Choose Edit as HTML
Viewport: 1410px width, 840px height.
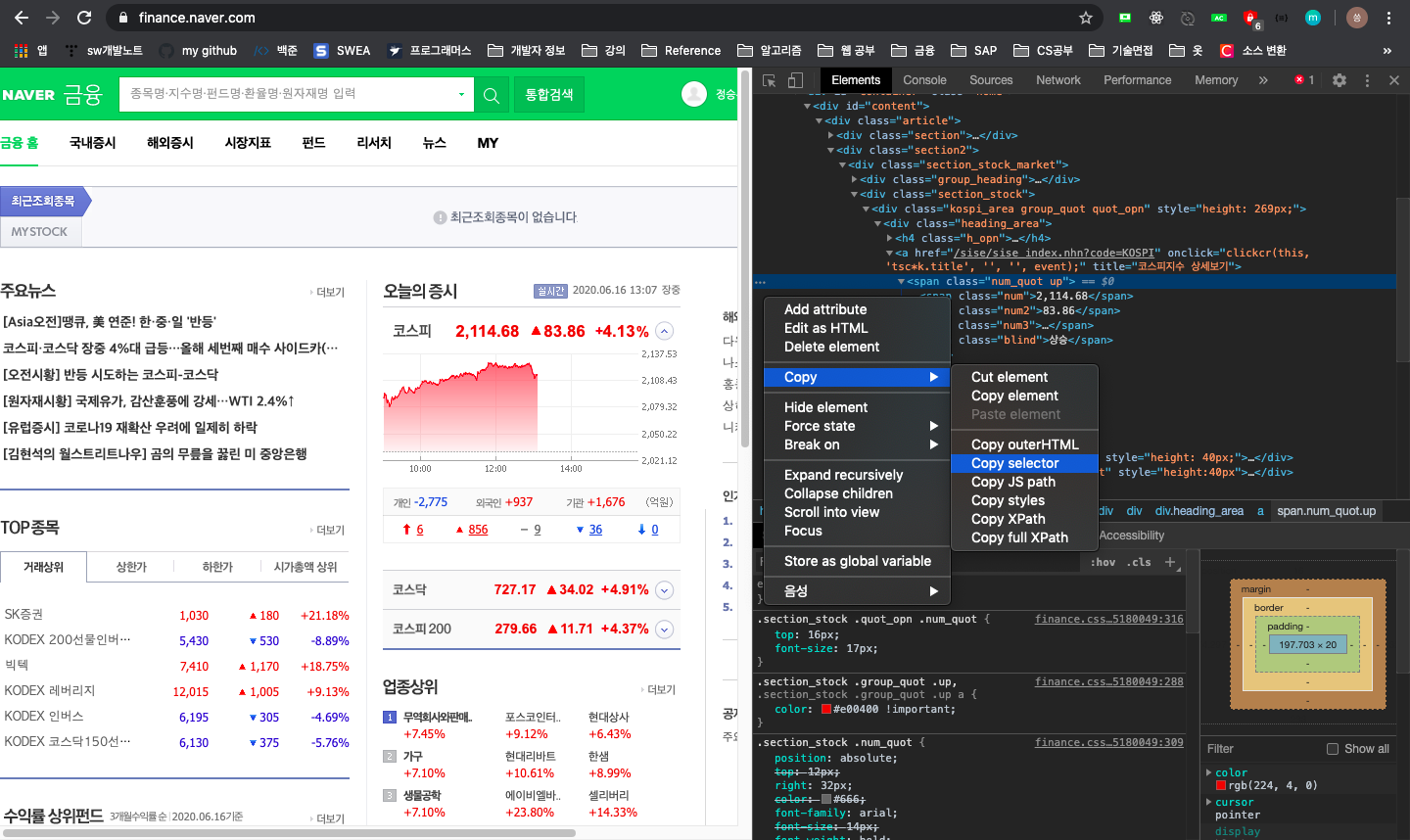coord(857,328)
